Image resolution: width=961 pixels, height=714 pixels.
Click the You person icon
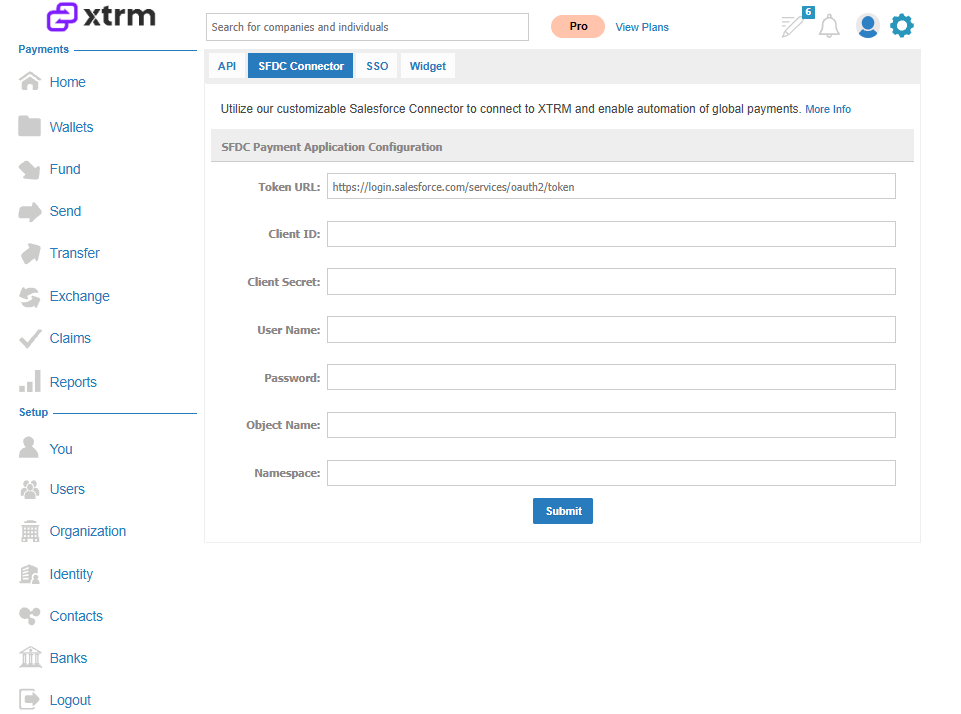pos(29,447)
